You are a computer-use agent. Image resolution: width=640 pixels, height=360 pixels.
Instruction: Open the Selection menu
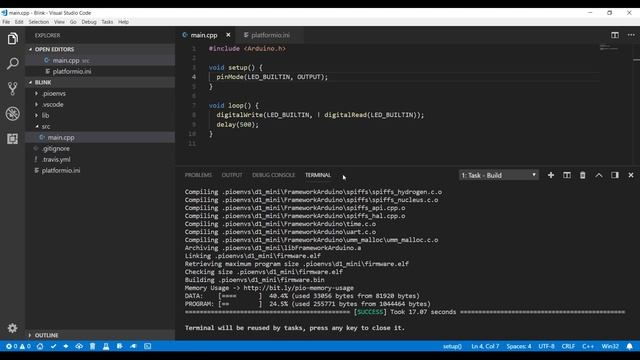(x=38, y=22)
